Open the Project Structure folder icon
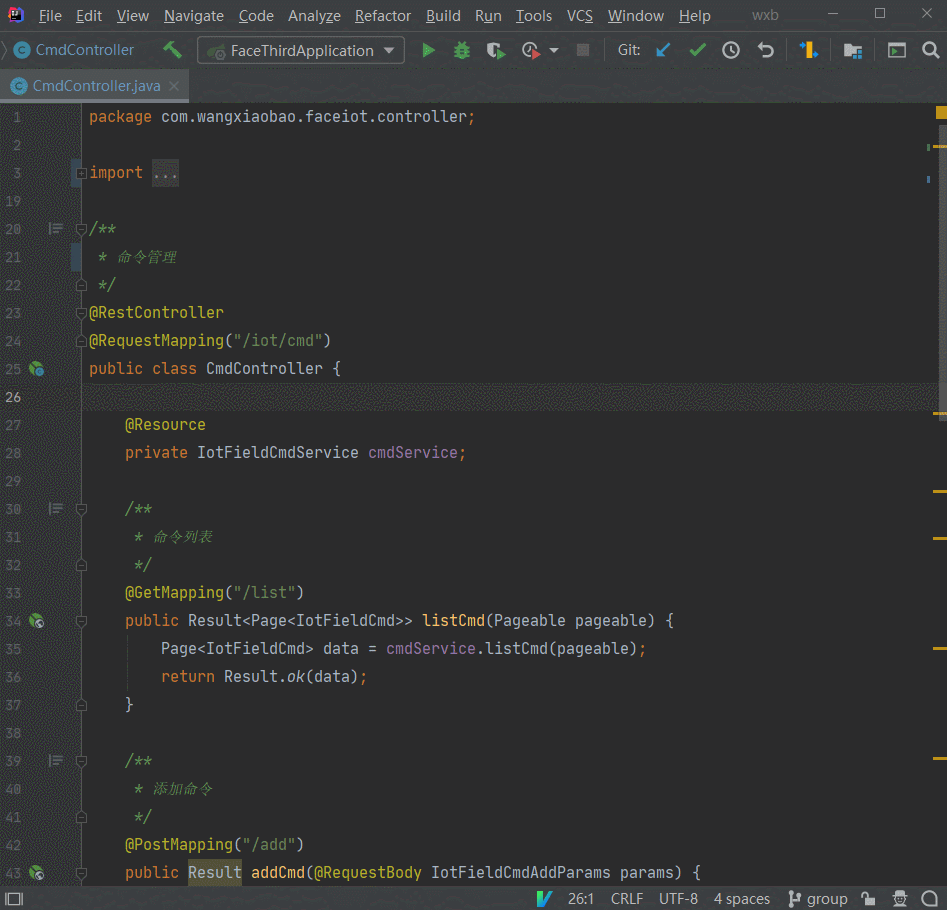Image resolution: width=947 pixels, height=910 pixels. coord(852,51)
